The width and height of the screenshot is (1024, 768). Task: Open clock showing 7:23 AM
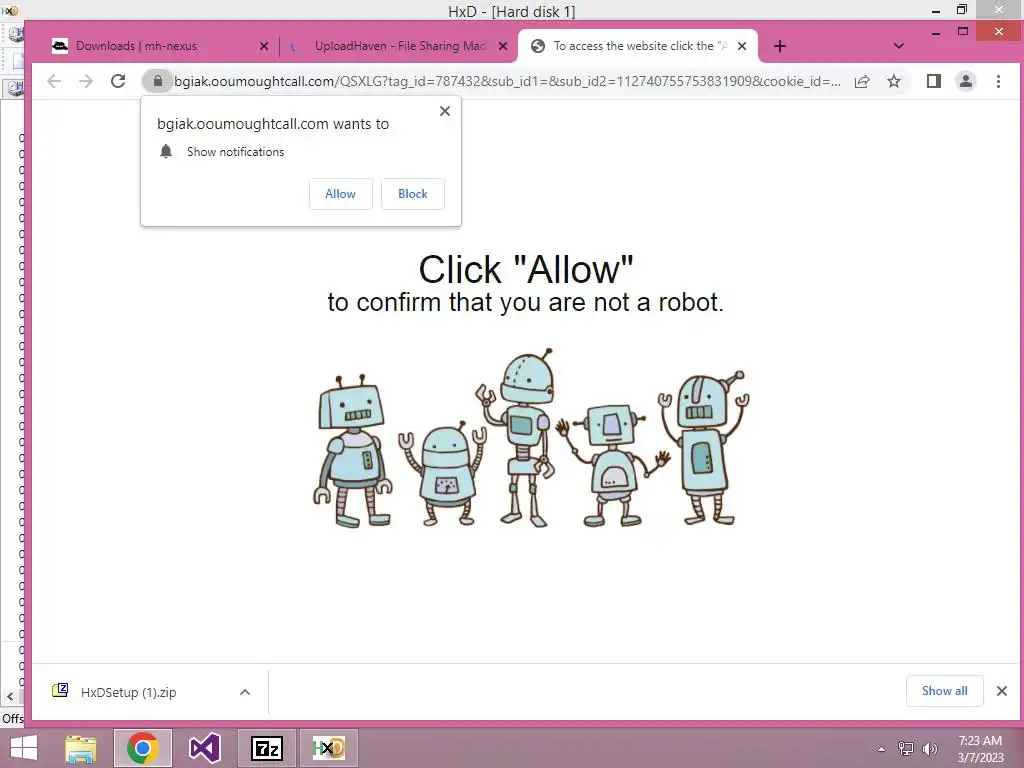click(980, 749)
